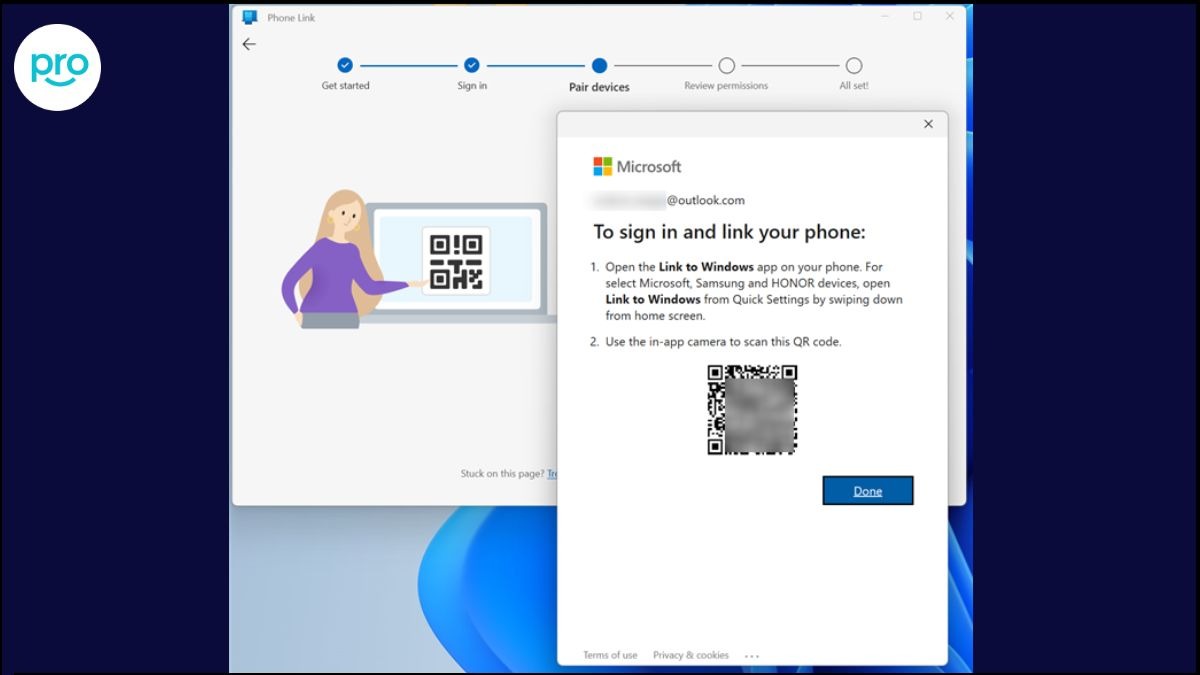Click the 'Sign in' step label
Screen dimensions: 1200x675
coord(472,86)
